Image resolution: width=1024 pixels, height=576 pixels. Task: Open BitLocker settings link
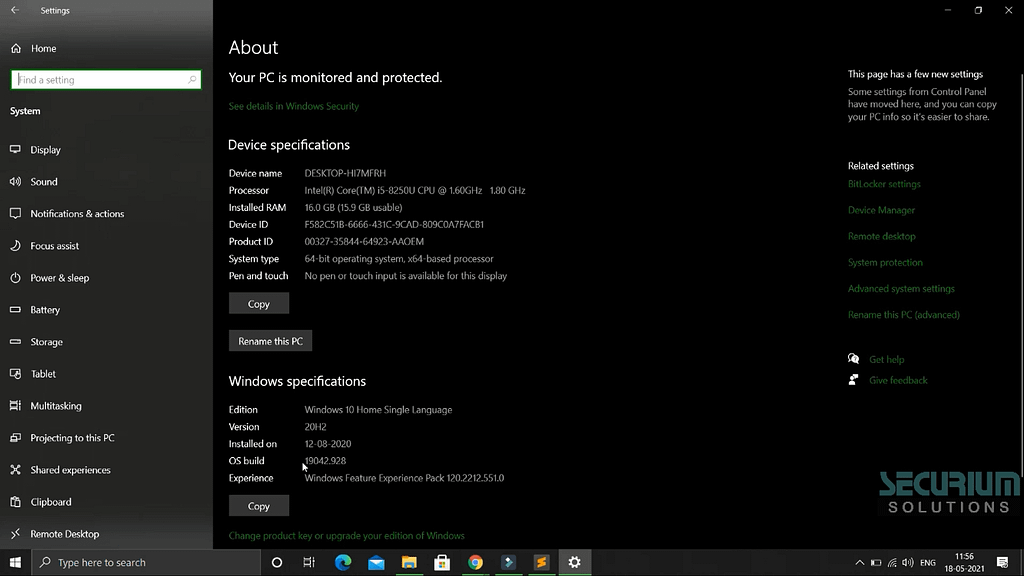click(884, 184)
